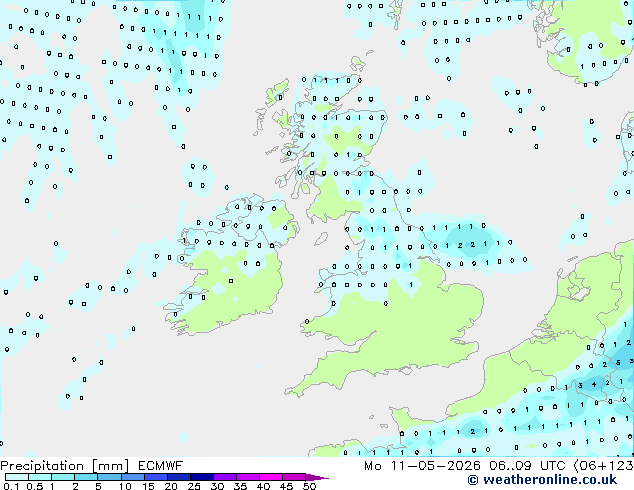This screenshot has width=634, height=490.
Task: Select the 35–40 mm purple legend swatch
Action: (x=248, y=477)
